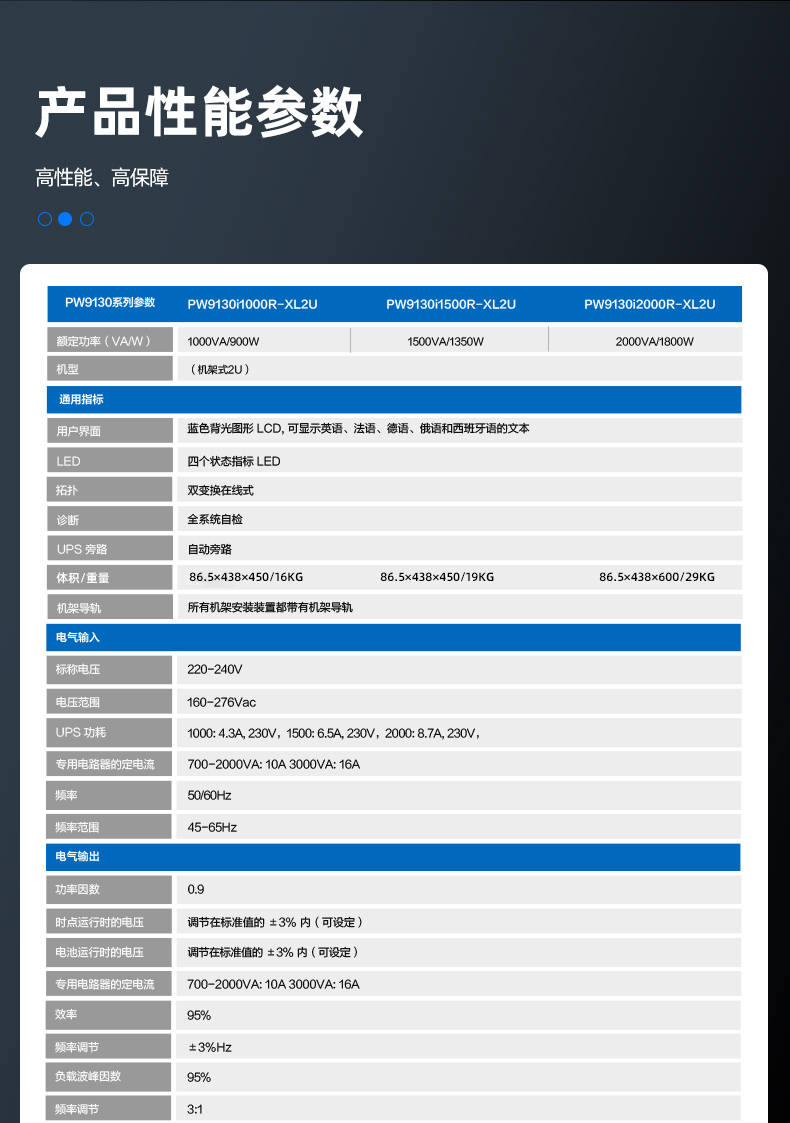Click the 电气输入 section header
Image resolution: width=790 pixels, height=1123 pixels.
[393, 637]
